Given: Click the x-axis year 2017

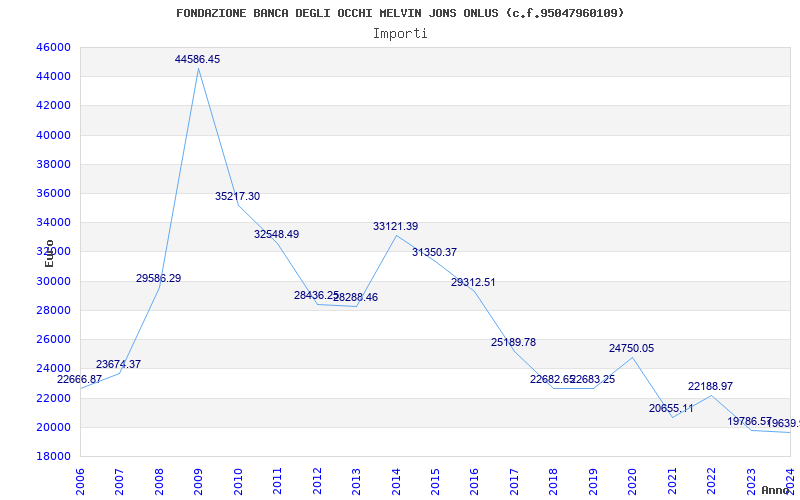Looking at the screenshot, I should click(x=514, y=481).
